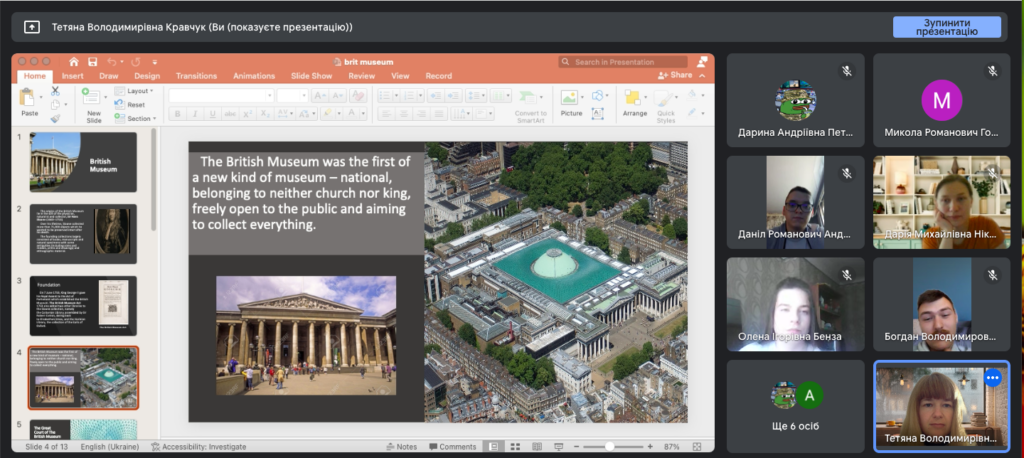The width and height of the screenshot is (1024, 458).
Task: Open the Slide Show tab
Action: [x=311, y=76]
